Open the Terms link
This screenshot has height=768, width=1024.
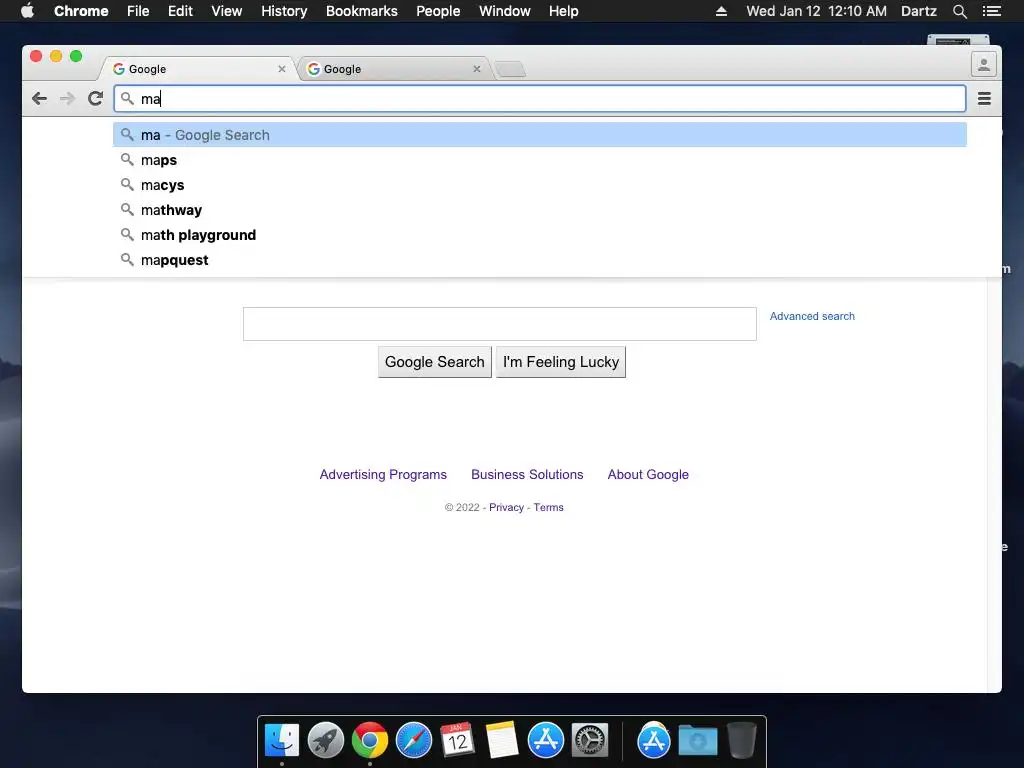point(548,507)
